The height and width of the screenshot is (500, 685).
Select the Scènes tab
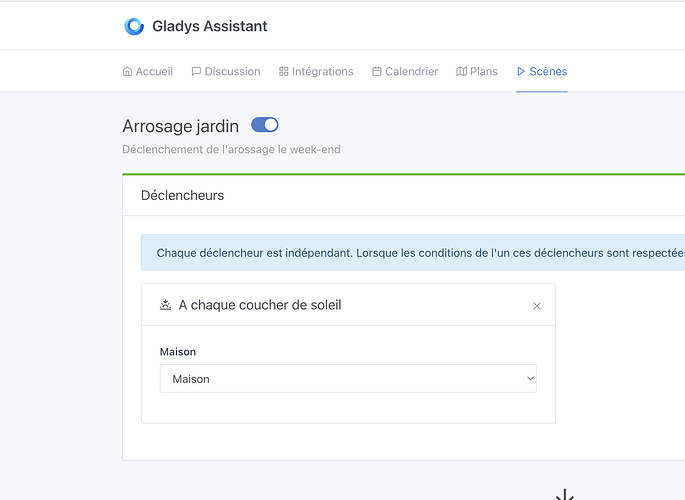[542, 71]
